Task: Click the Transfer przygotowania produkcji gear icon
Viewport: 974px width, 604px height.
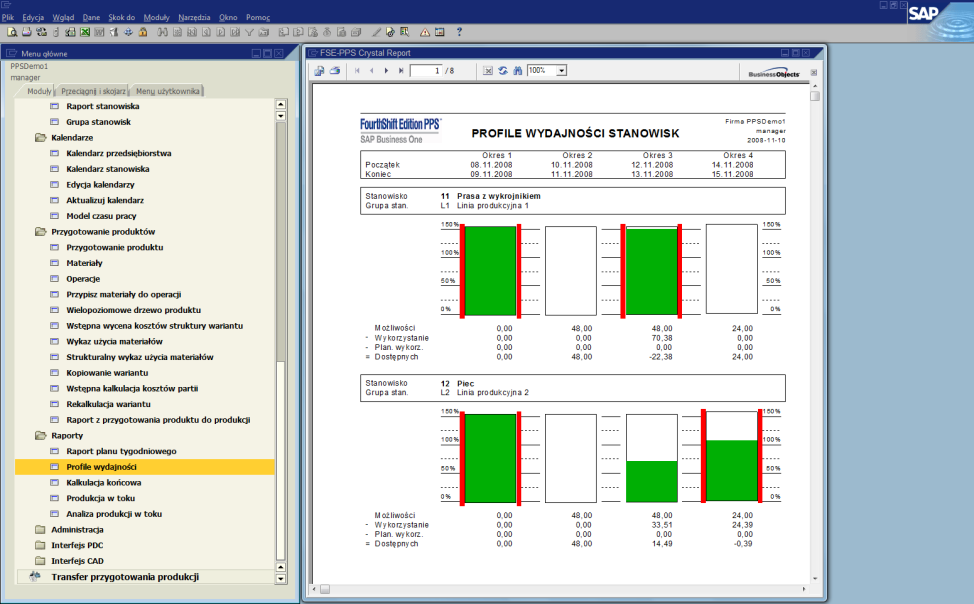Action: [35, 577]
